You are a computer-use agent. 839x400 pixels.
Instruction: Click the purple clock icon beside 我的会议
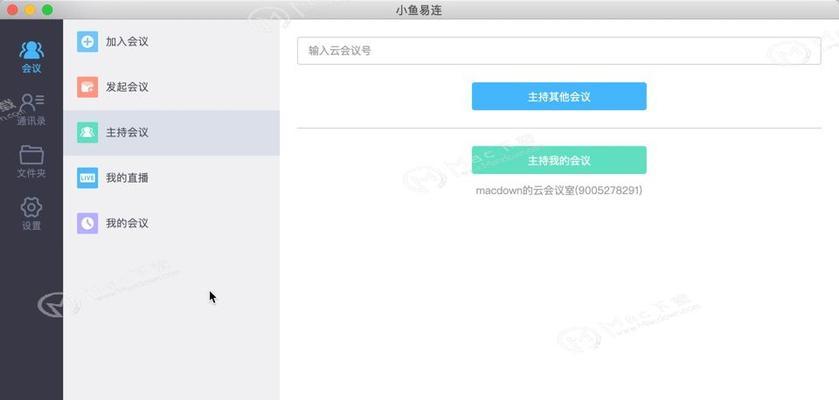click(87, 224)
